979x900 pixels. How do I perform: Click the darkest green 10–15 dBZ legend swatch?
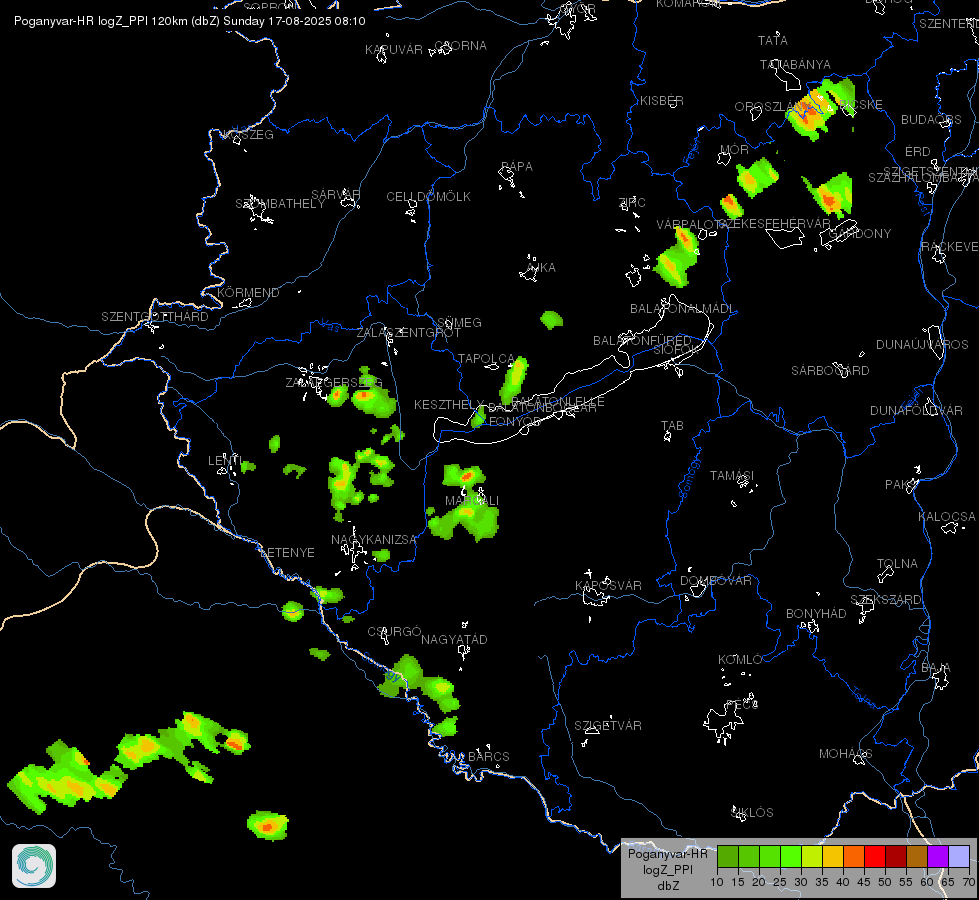coord(728,856)
